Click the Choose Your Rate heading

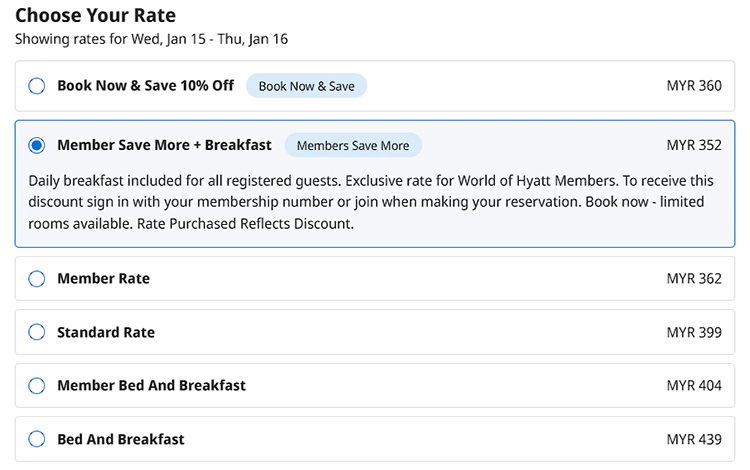click(95, 16)
